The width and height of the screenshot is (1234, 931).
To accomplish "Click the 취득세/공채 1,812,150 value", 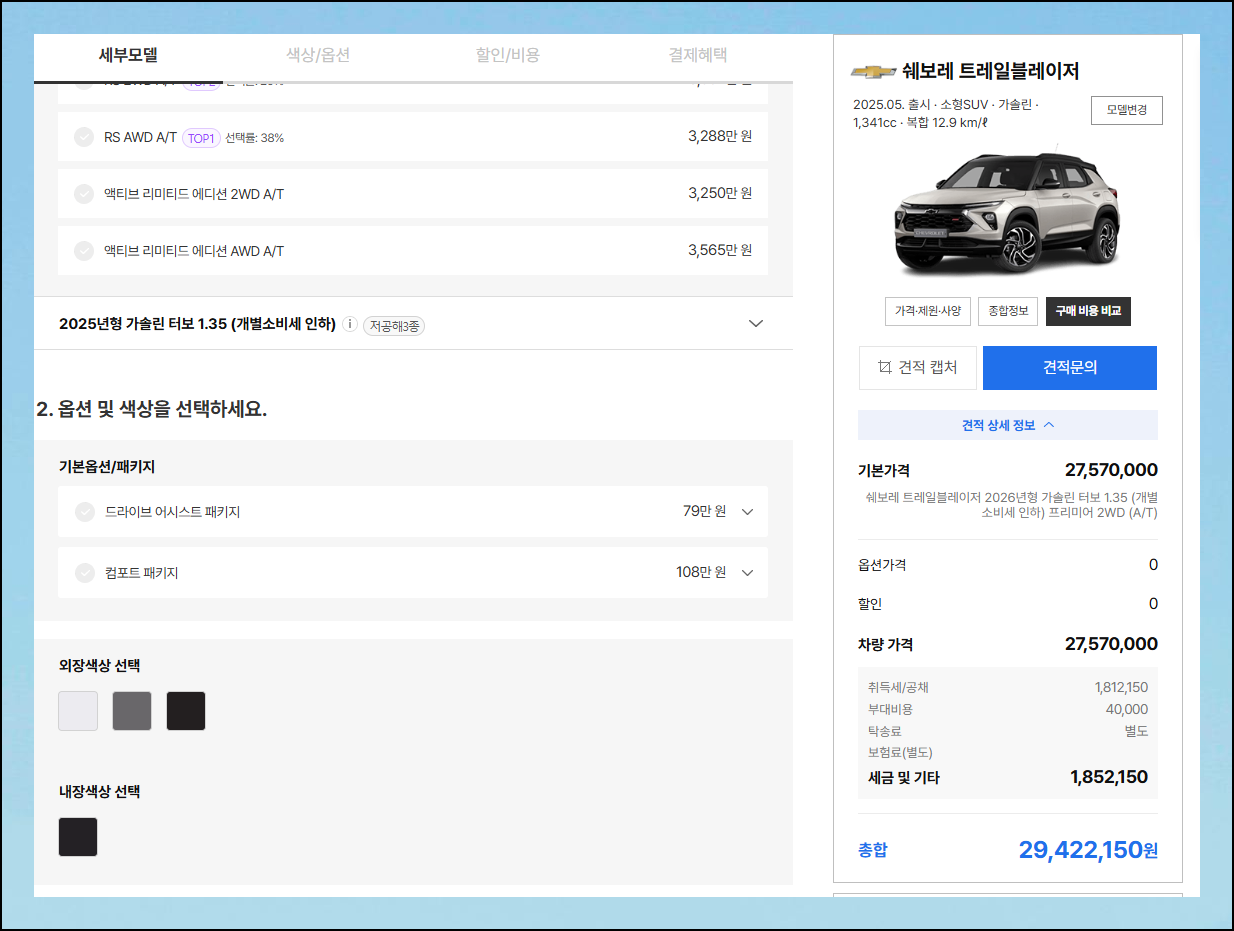I will (1121, 687).
